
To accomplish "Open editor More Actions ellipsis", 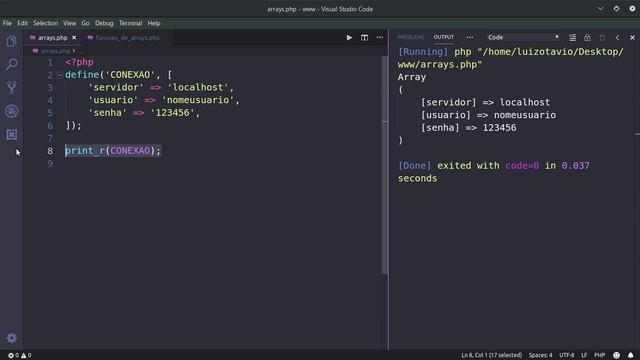I will point(380,38).
